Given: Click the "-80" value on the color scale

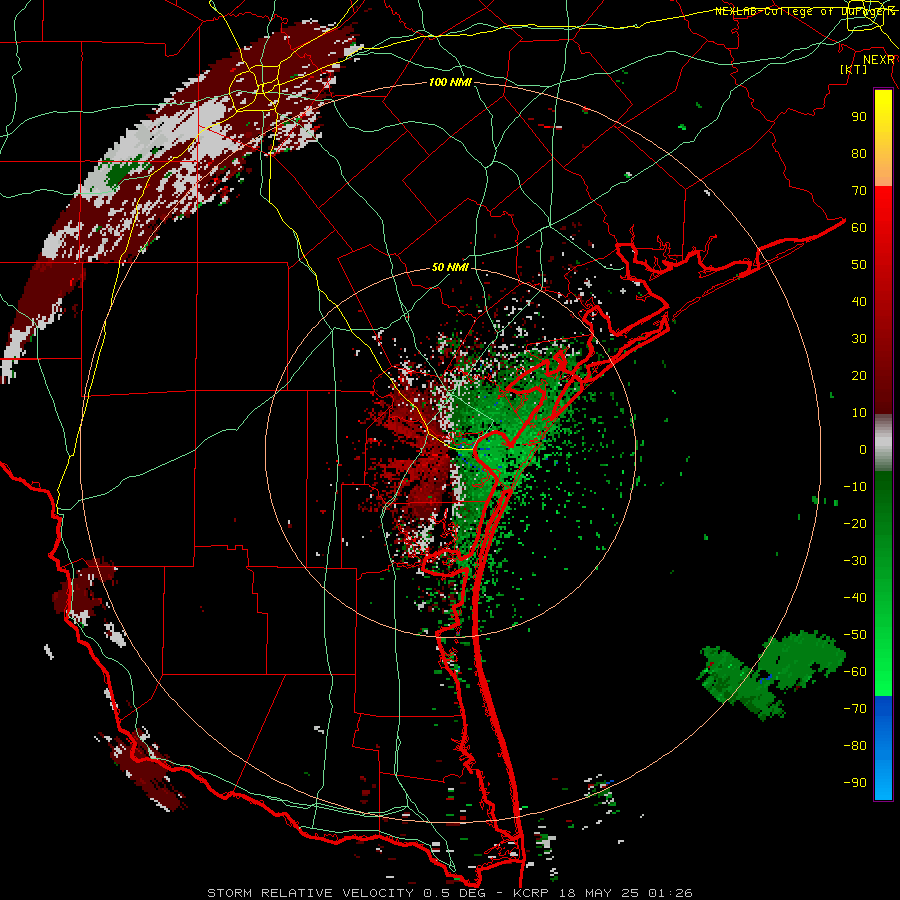Looking at the screenshot, I should [855, 746].
